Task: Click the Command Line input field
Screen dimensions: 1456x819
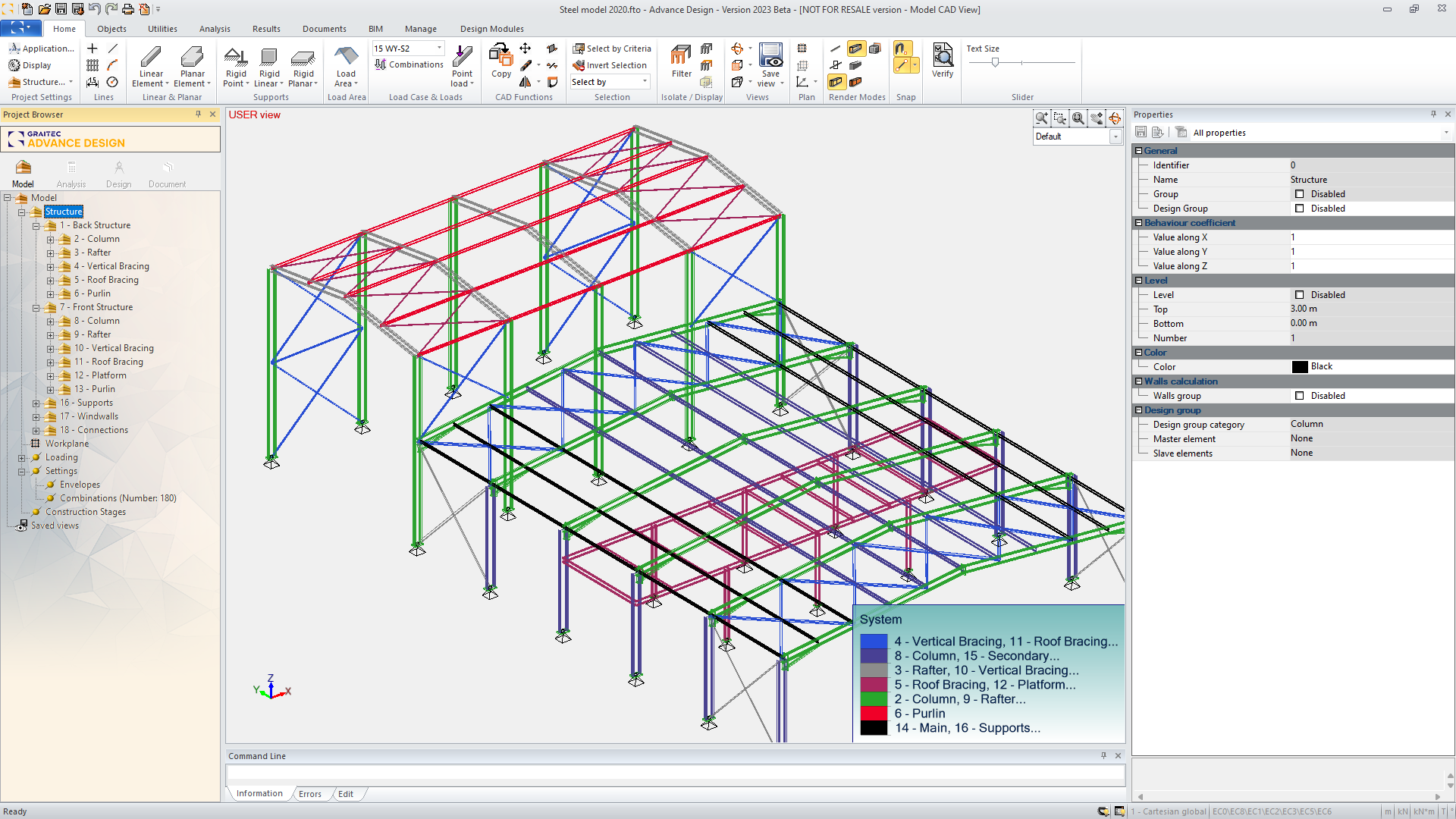Action: 675,773
